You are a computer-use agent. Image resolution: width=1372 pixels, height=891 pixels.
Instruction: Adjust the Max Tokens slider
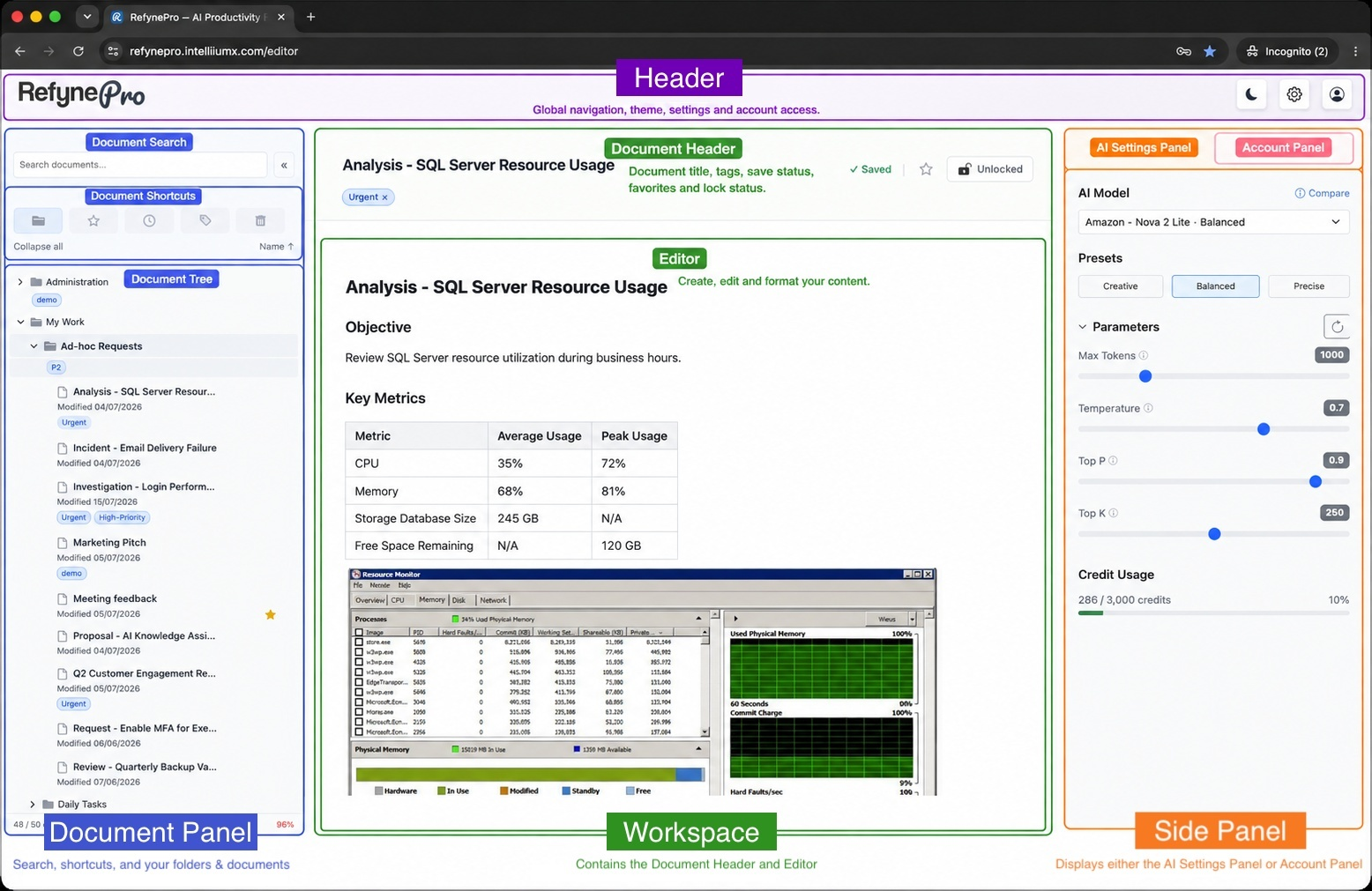[1213, 376]
